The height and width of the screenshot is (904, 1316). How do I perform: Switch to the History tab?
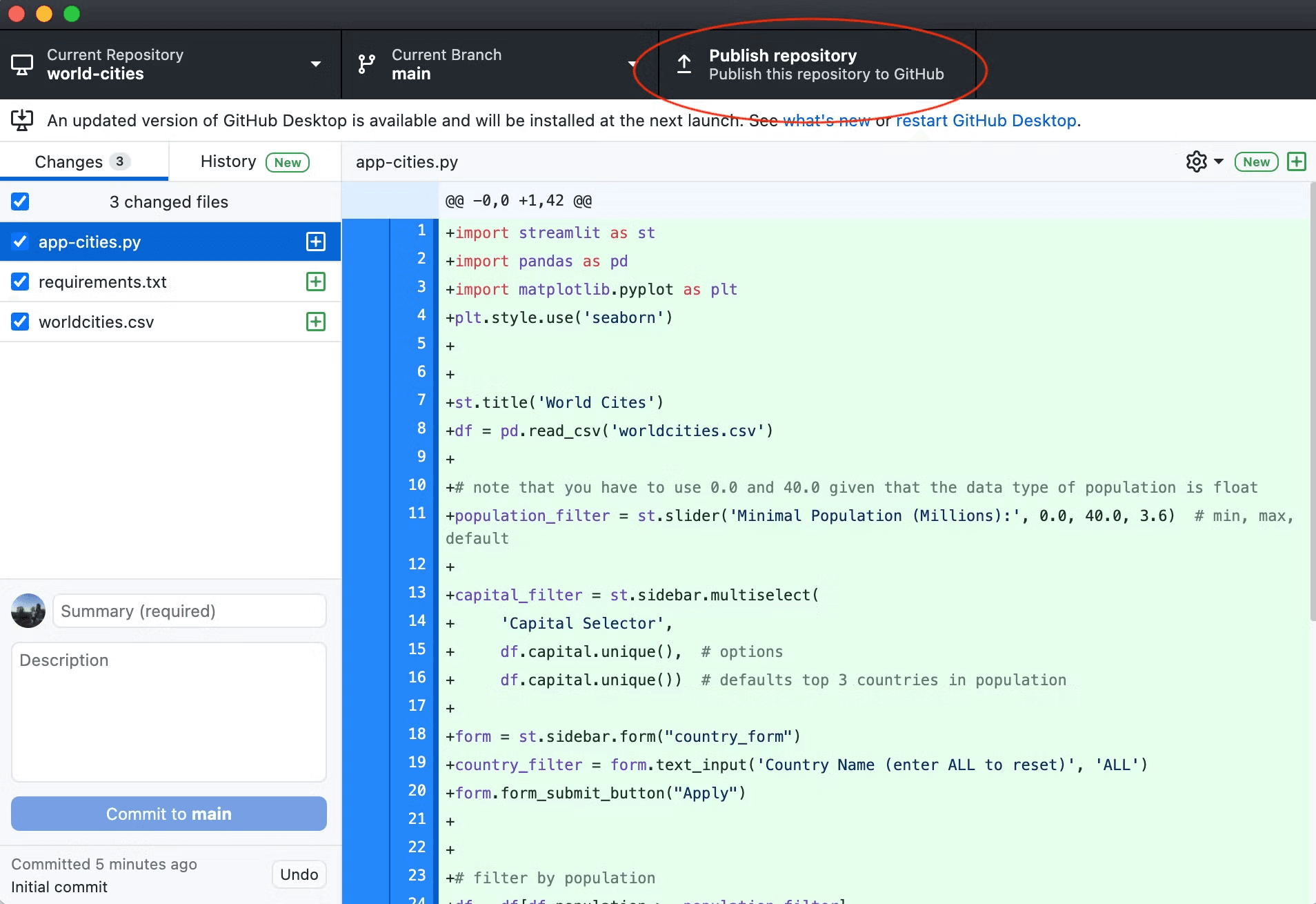click(x=255, y=161)
